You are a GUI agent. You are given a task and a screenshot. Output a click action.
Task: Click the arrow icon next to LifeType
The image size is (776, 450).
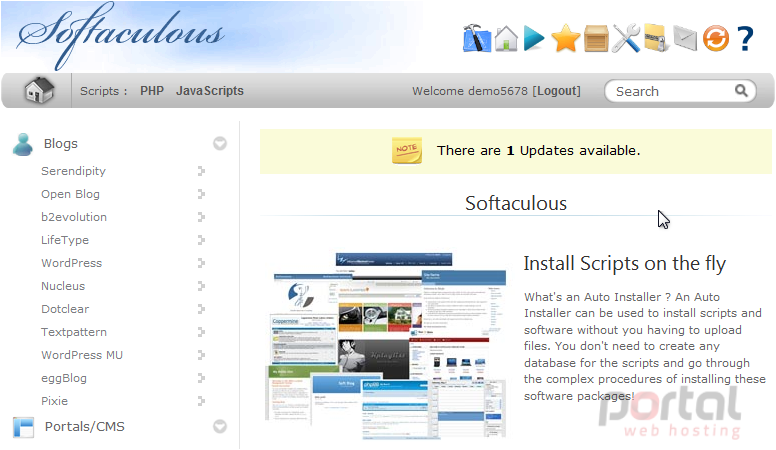pyautogui.click(x=201, y=240)
